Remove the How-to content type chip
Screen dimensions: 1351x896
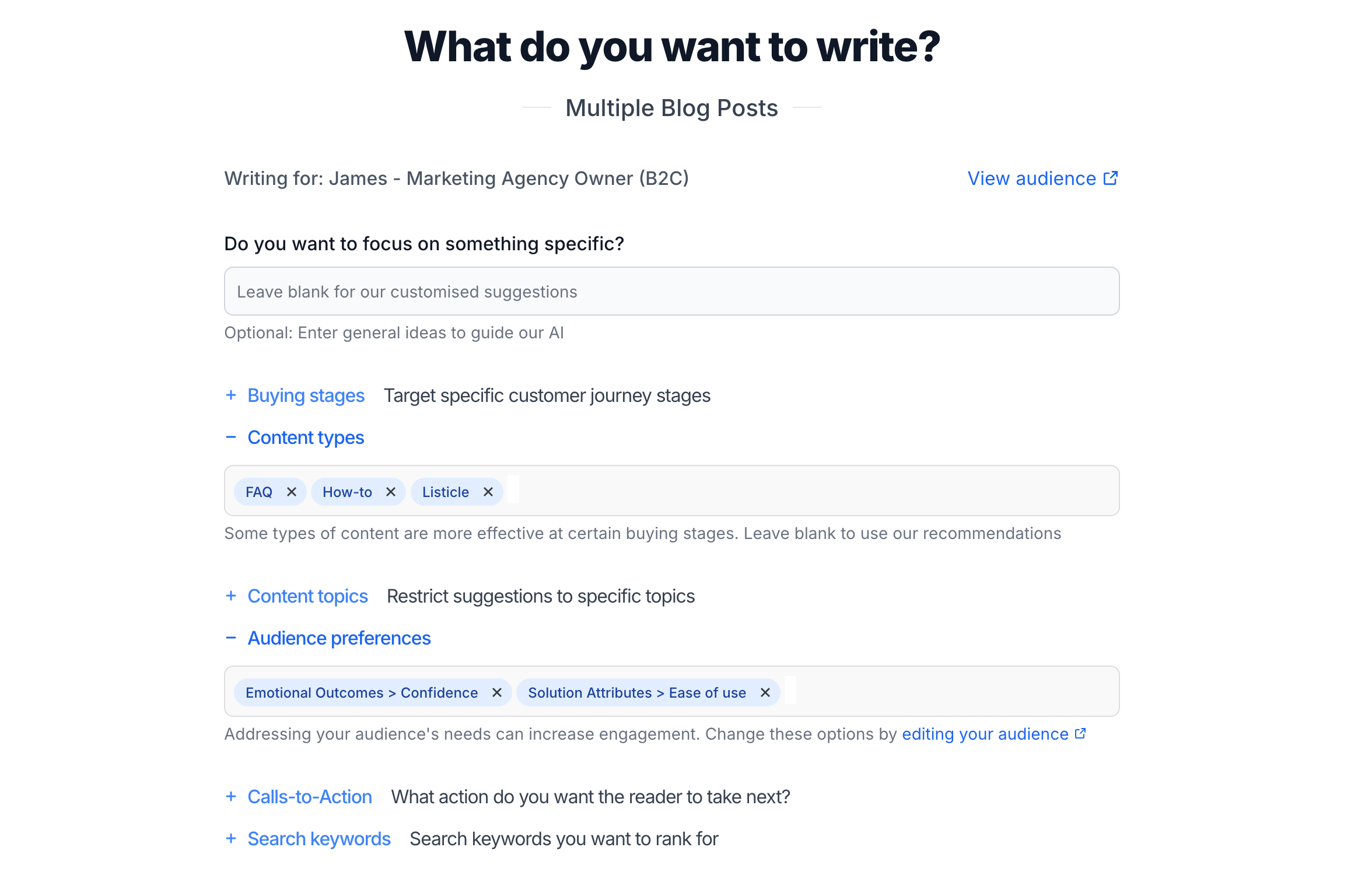[x=391, y=492]
